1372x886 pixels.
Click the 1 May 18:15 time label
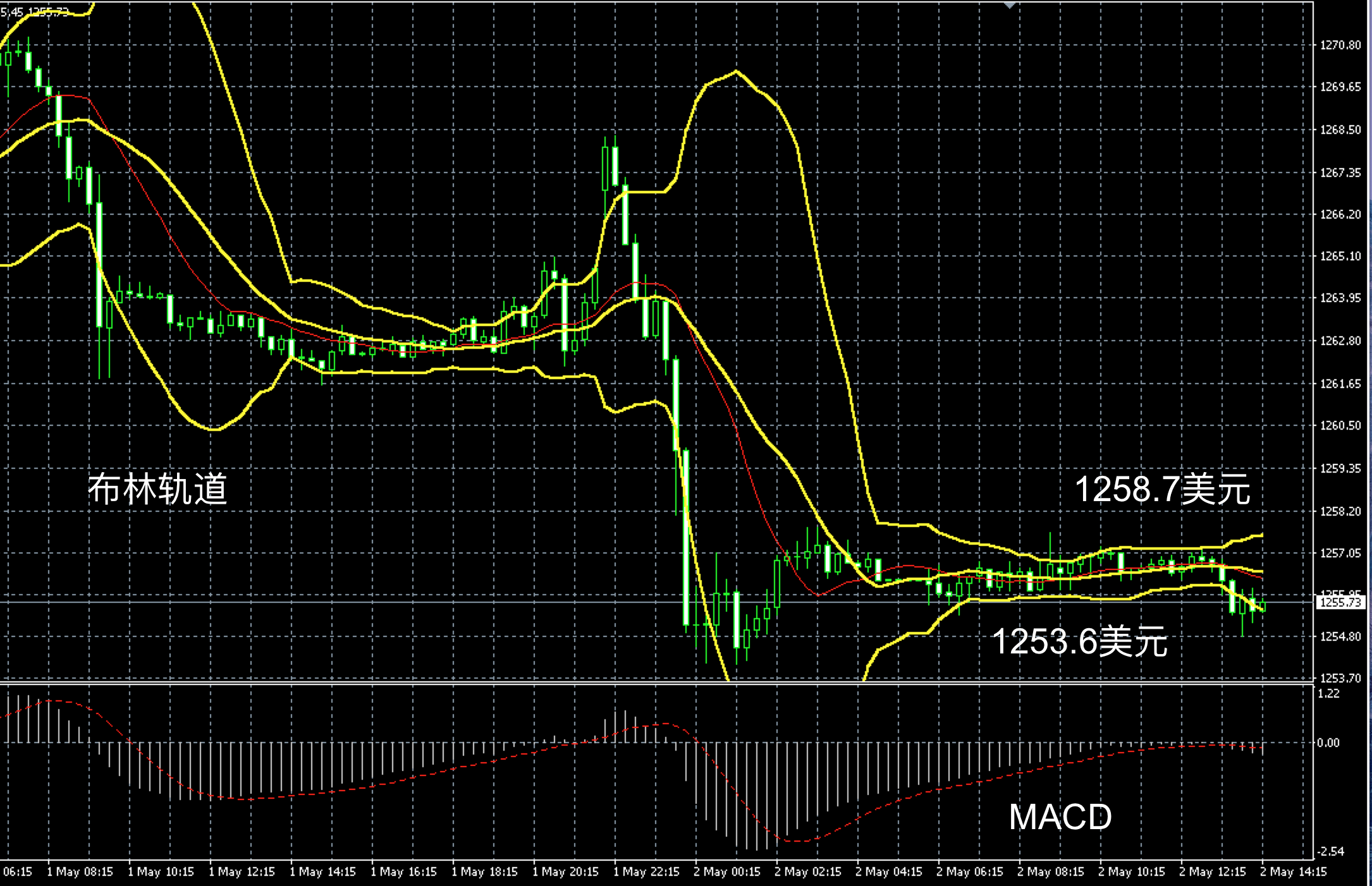click(x=484, y=872)
